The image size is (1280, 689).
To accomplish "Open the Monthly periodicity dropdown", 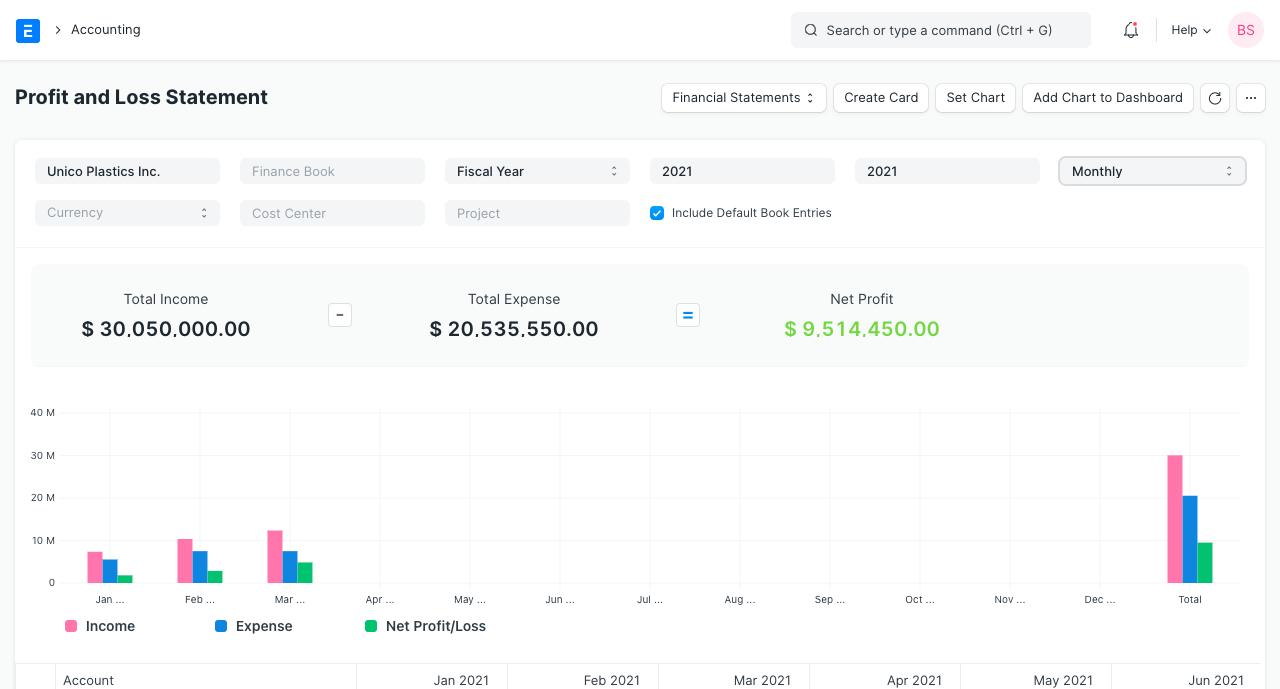I will (x=1152, y=171).
